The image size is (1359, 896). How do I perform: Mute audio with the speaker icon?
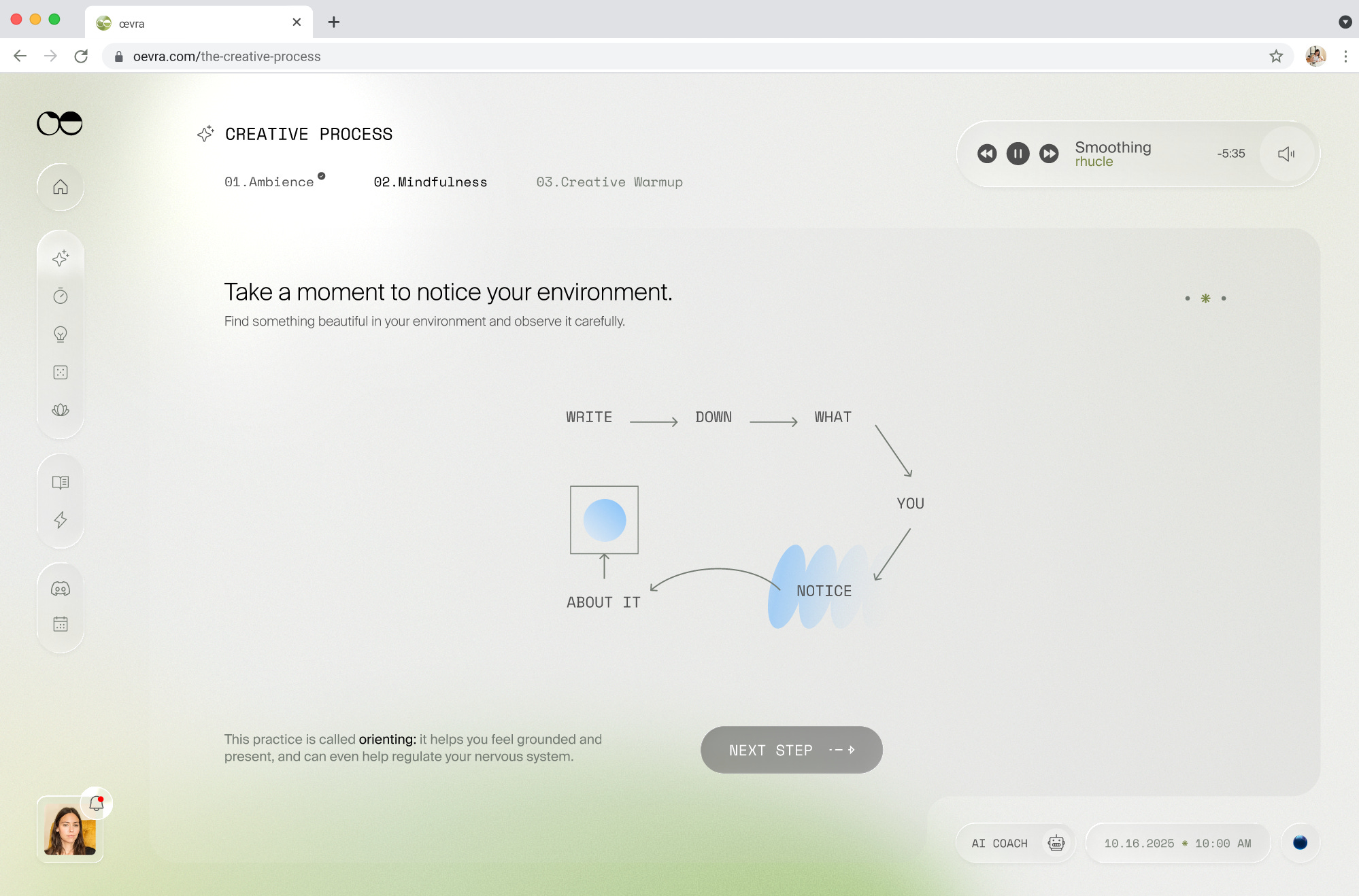pyautogui.click(x=1286, y=154)
